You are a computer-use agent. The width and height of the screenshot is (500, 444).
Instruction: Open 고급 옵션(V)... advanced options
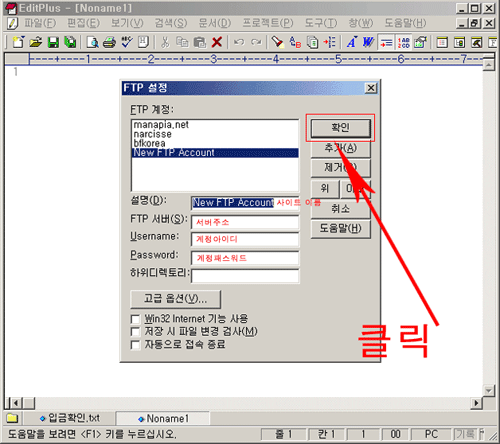(175, 299)
